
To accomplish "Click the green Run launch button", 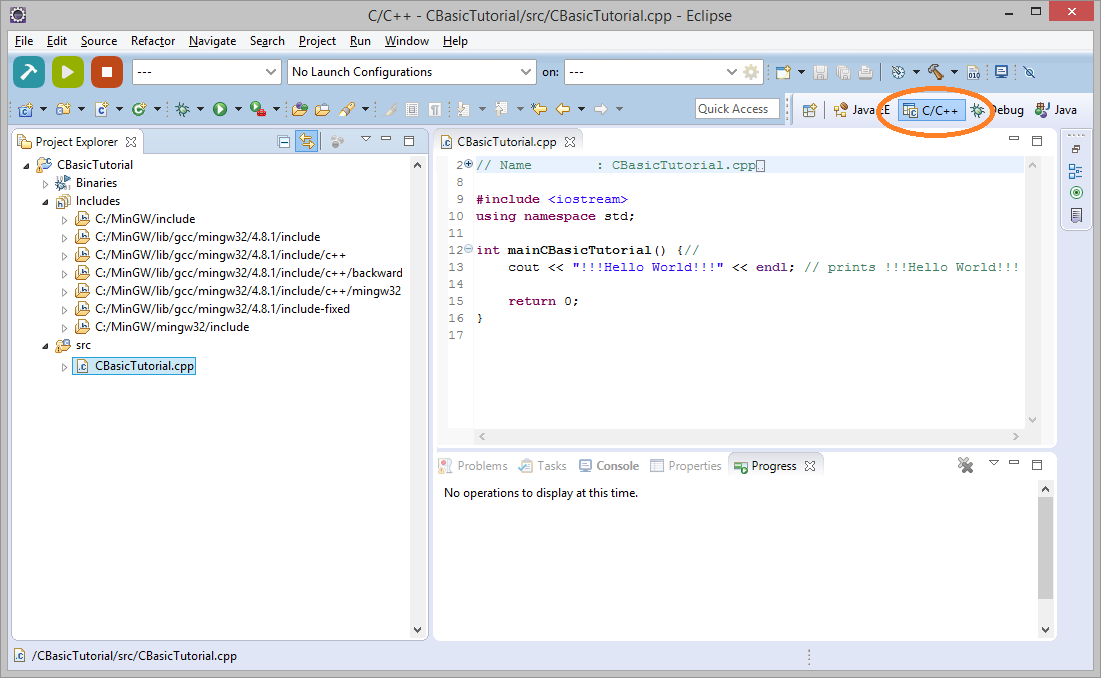I will (68, 72).
